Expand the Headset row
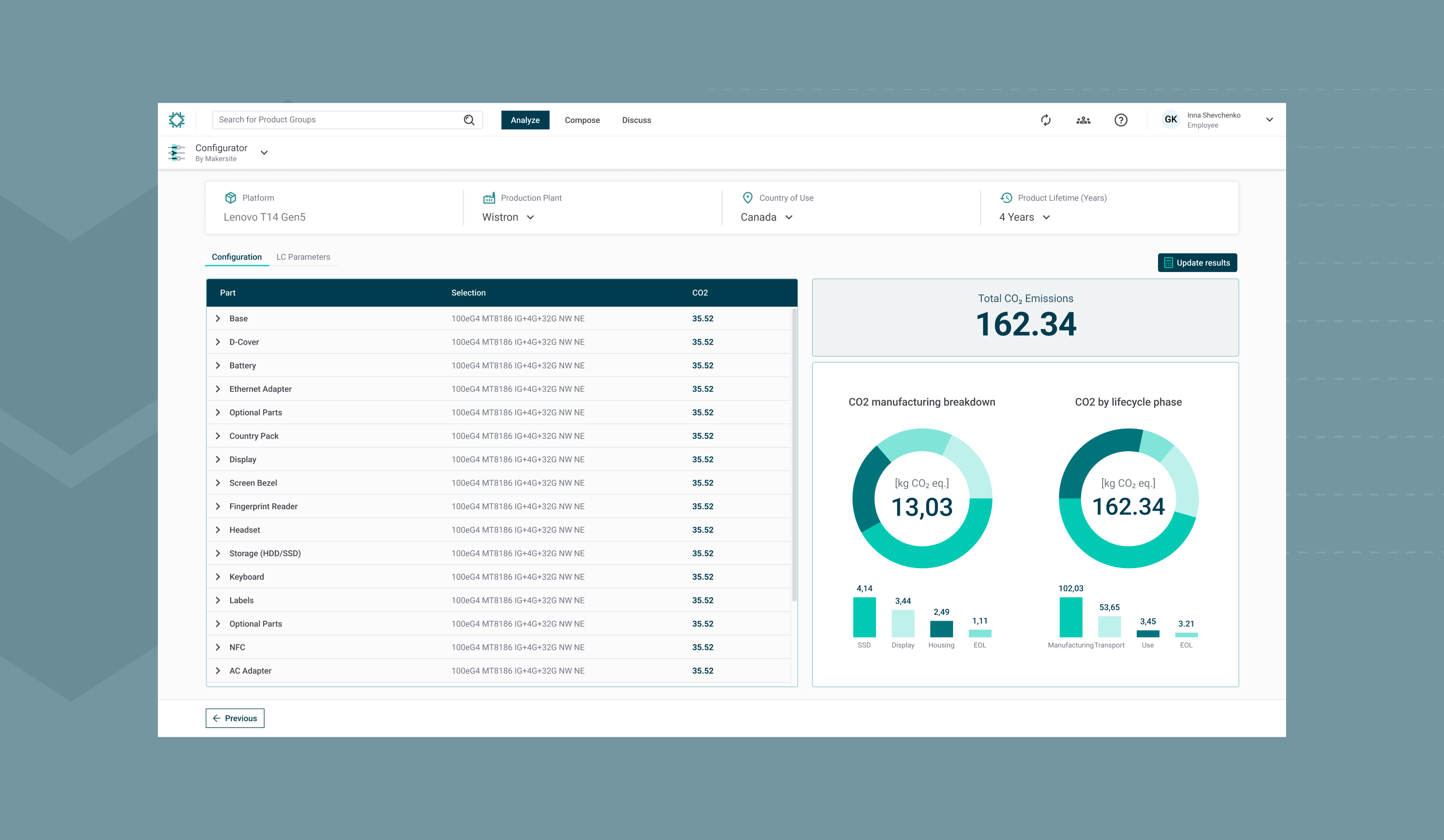This screenshot has height=840, width=1444. pos(218,530)
